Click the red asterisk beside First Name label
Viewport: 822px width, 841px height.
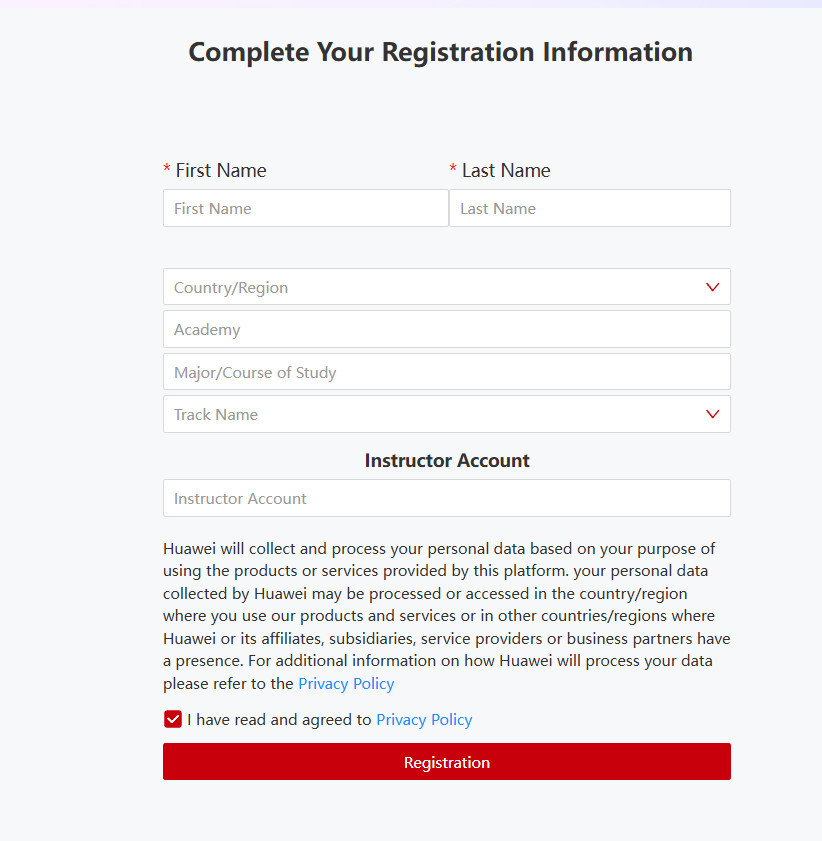click(167, 169)
